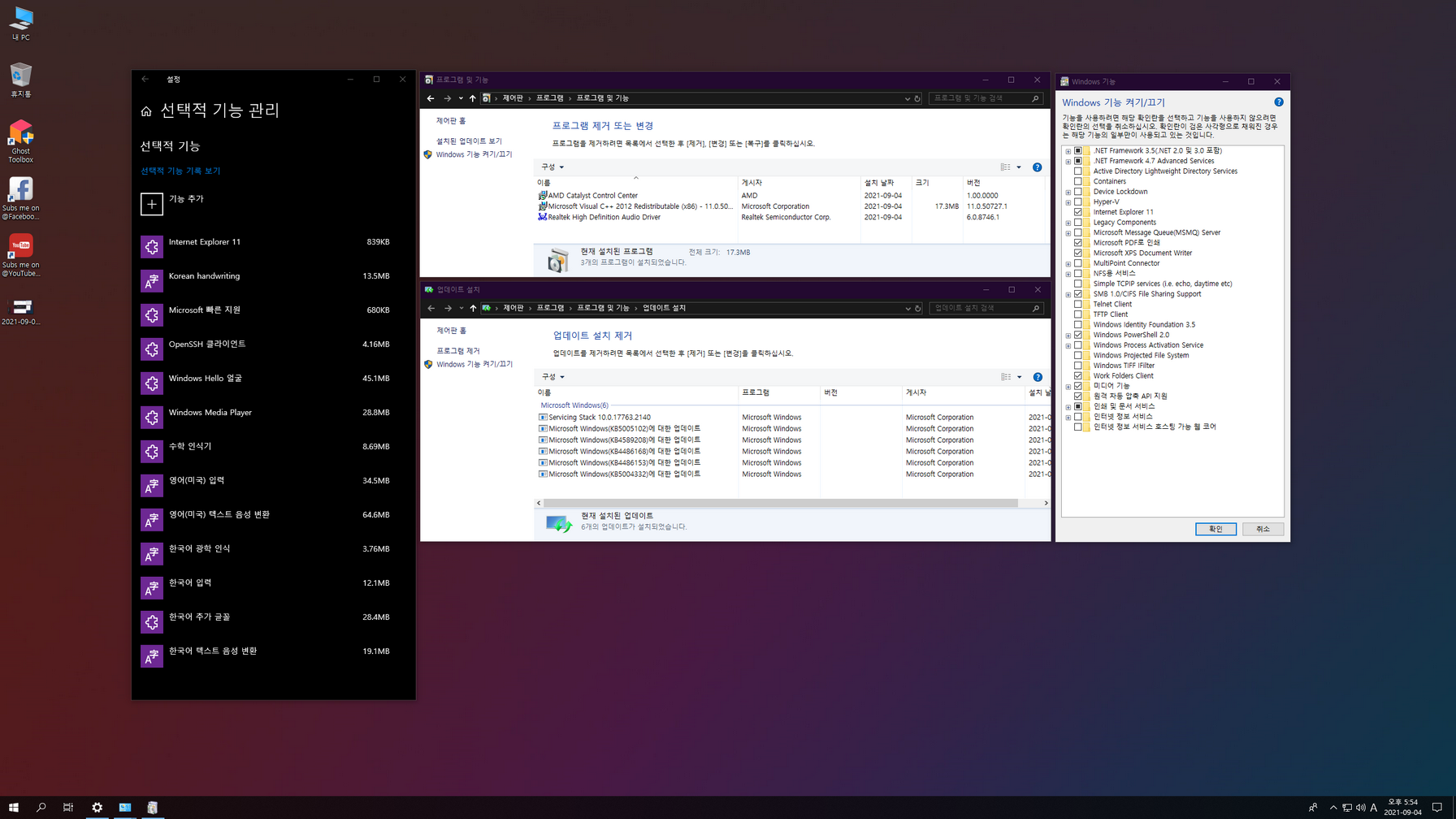
Task: Open 선택적 기능 기록 보기 link
Action: (180, 171)
